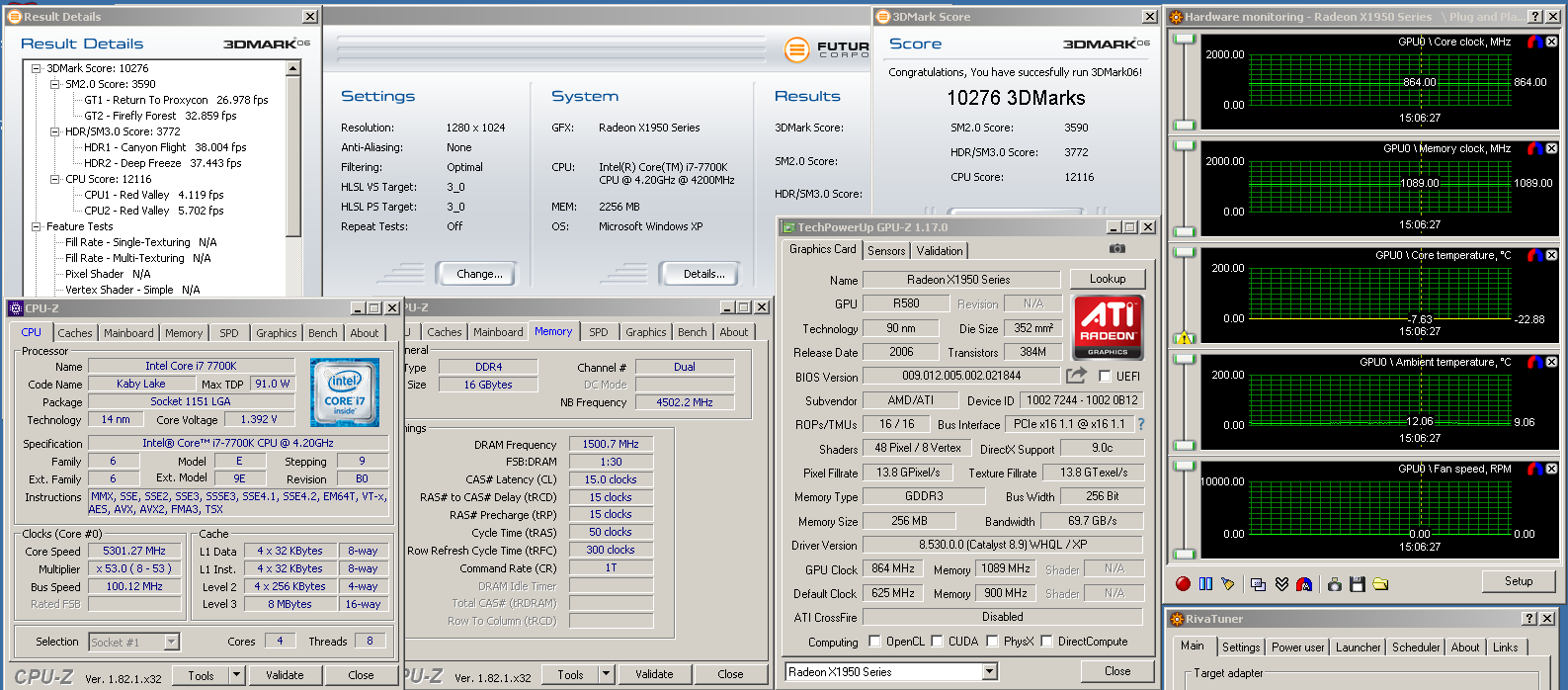Open the GPU selection dropdown in GPU-Z

tap(990, 672)
